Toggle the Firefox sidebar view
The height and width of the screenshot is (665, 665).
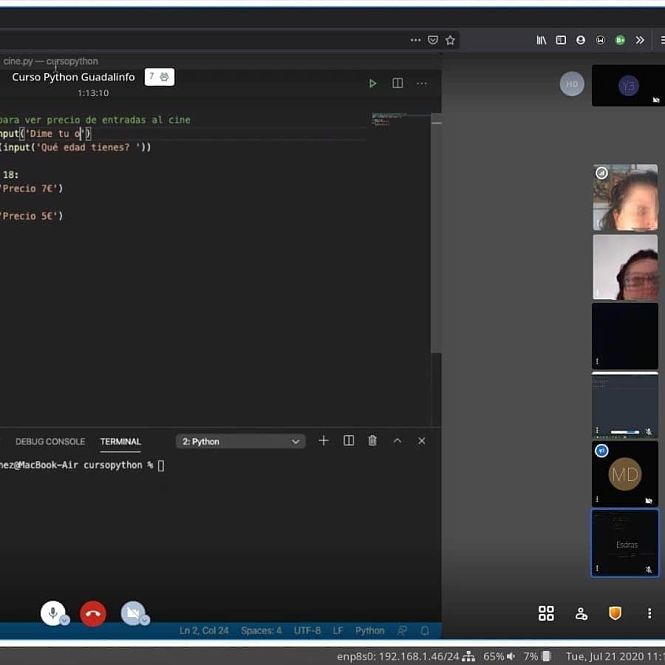point(561,40)
